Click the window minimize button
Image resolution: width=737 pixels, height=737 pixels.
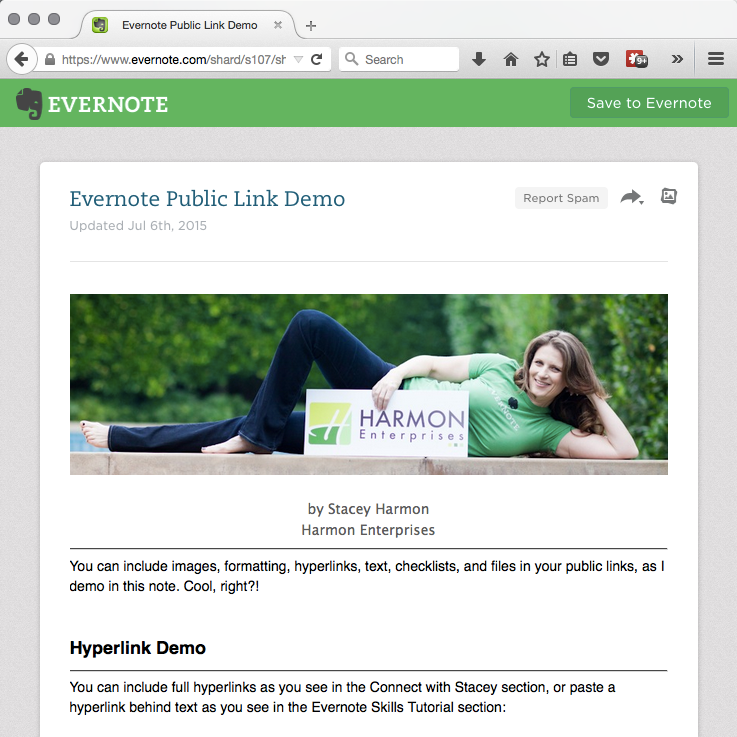34,19
